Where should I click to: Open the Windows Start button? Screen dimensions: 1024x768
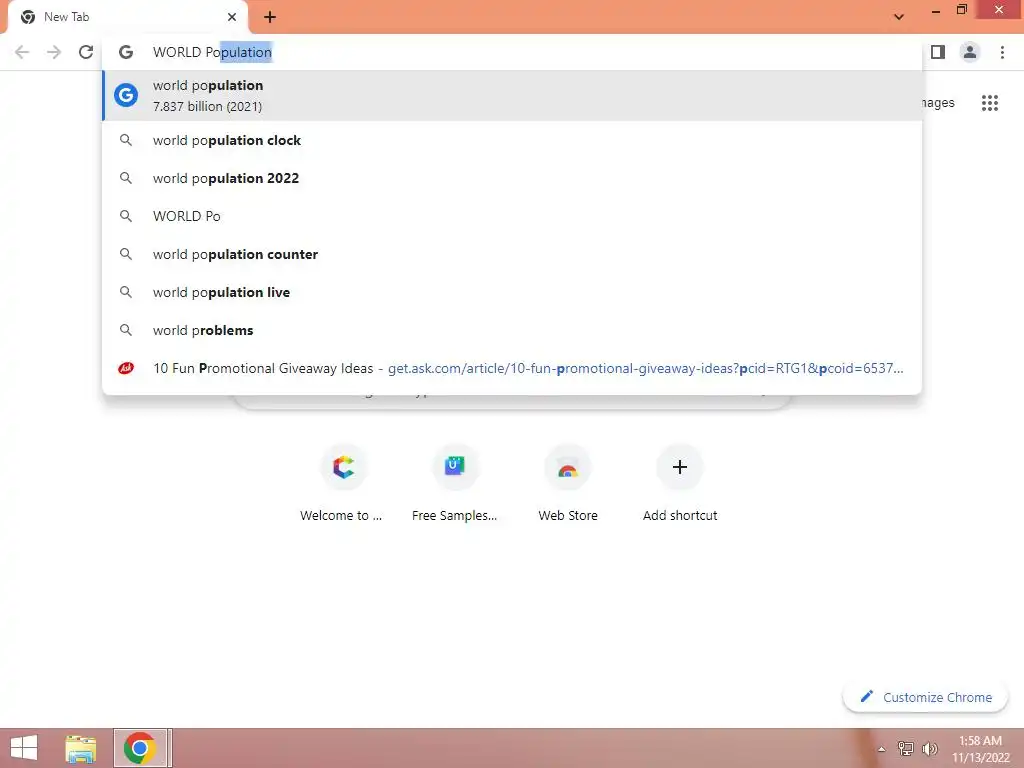coord(24,748)
